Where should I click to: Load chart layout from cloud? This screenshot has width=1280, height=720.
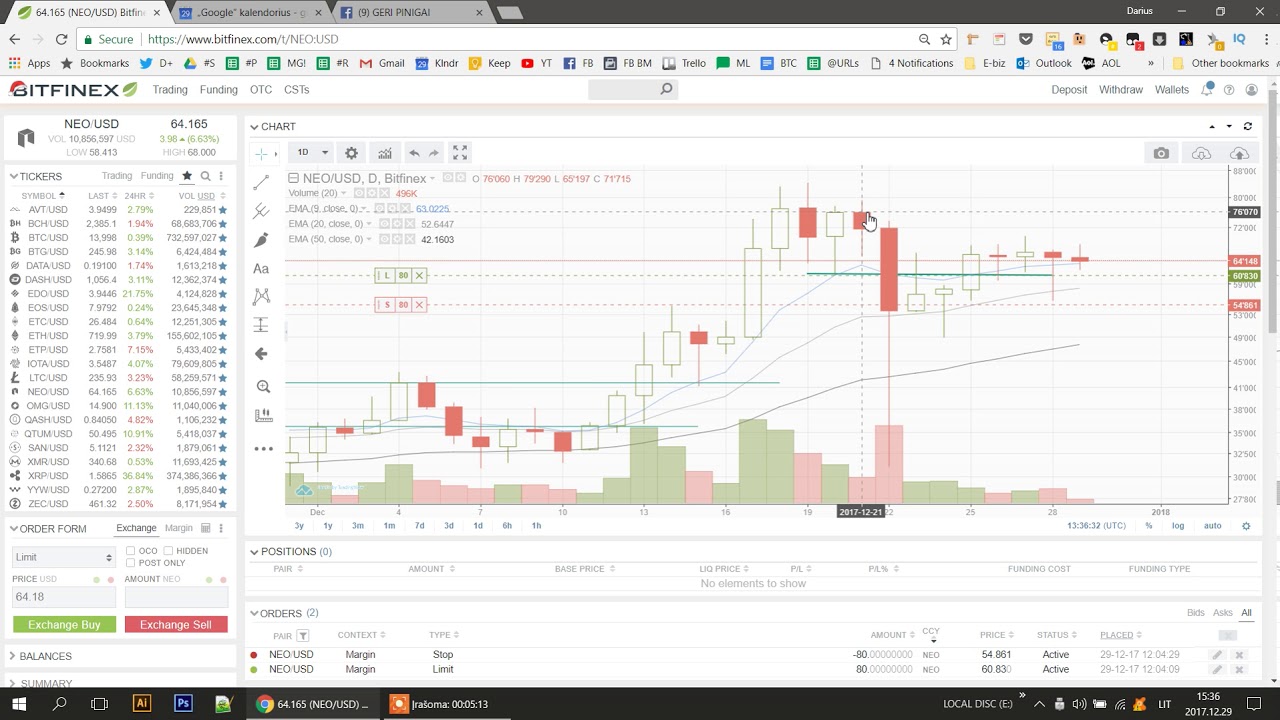[1201, 153]
